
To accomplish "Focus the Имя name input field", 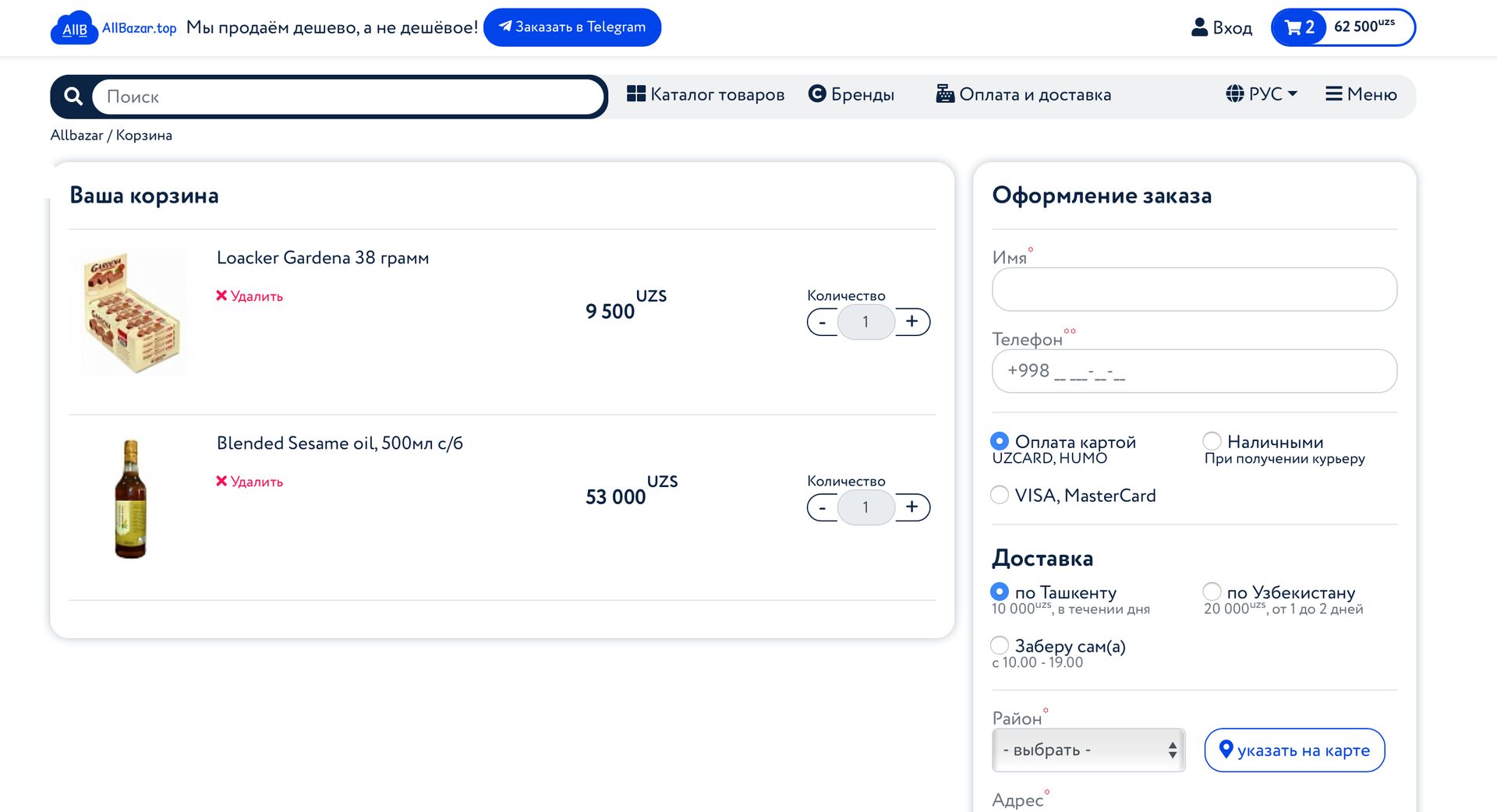I will (1194, 289).
